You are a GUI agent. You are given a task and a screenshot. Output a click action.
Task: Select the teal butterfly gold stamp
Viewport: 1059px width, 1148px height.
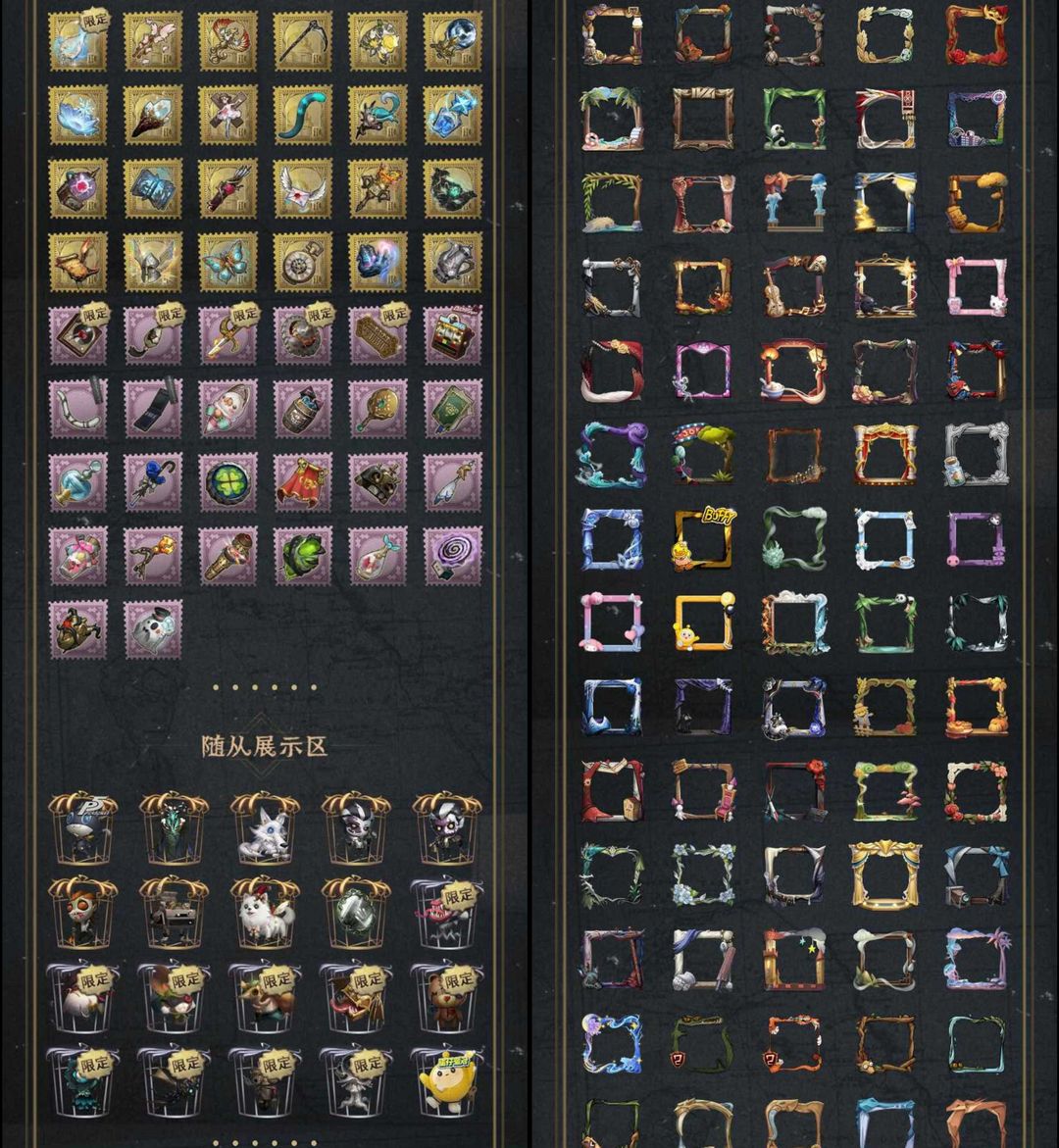pyautogui.click(x=227, y=262)
